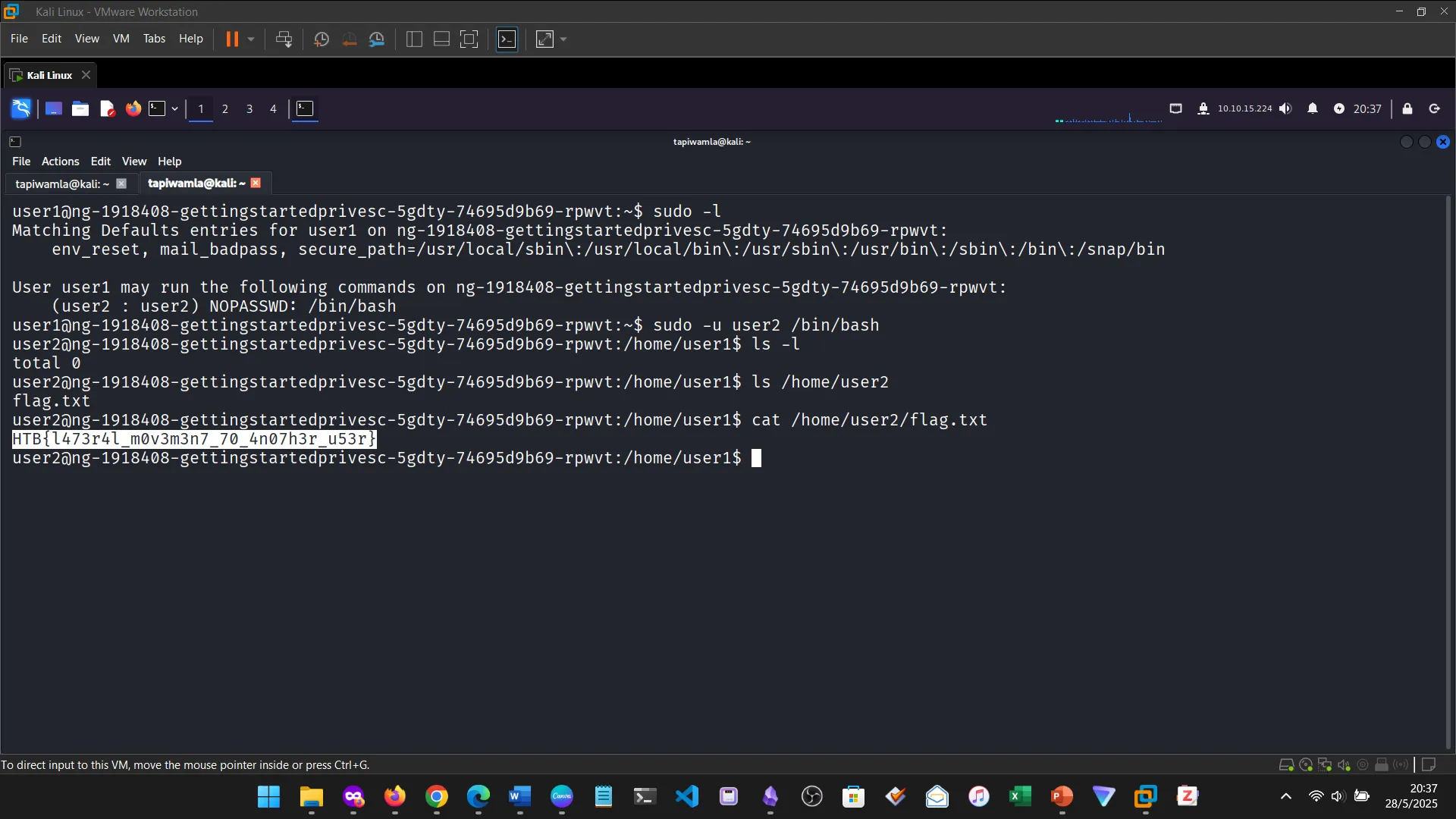Switch to workspace 3 in the panel
Image resolution: width=1456 pixels, height=819 pixels.
pos(249,108)
